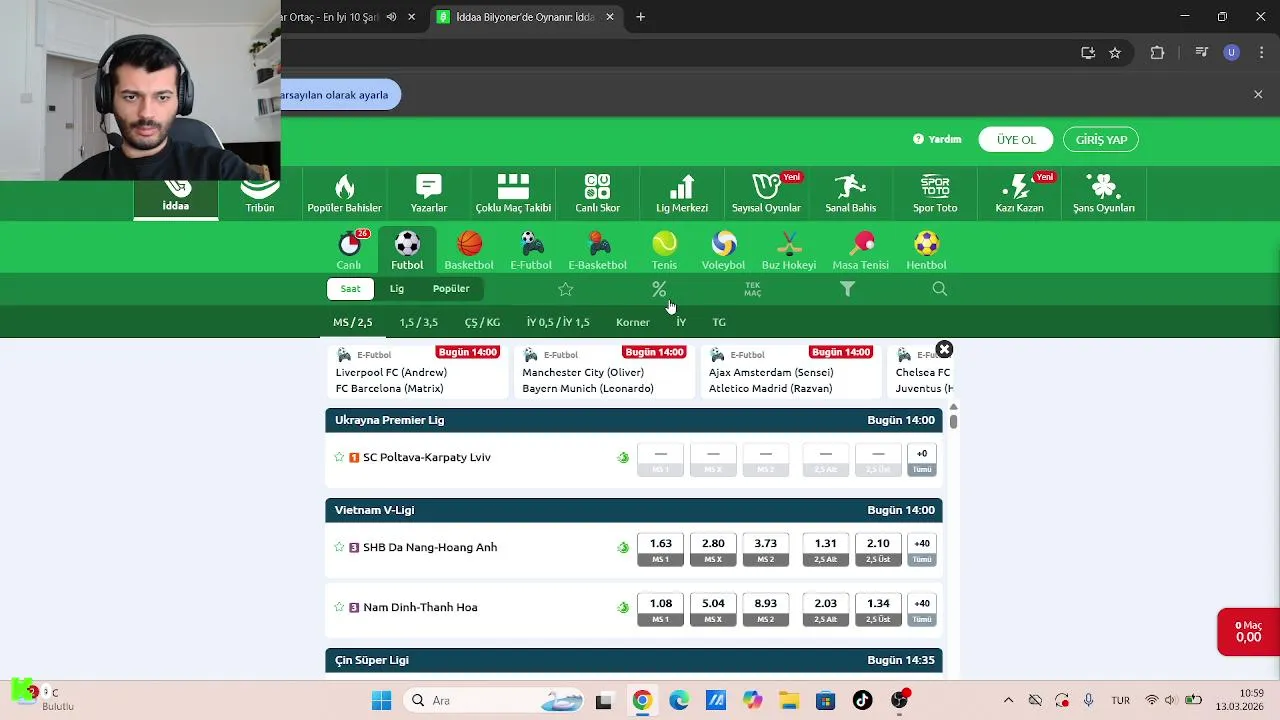Switch to the Korner market tab

(633, 322)
